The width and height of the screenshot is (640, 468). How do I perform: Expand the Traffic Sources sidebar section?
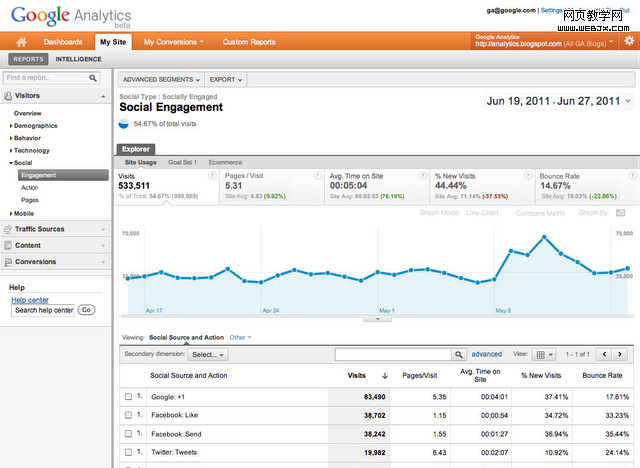[55, 229]
